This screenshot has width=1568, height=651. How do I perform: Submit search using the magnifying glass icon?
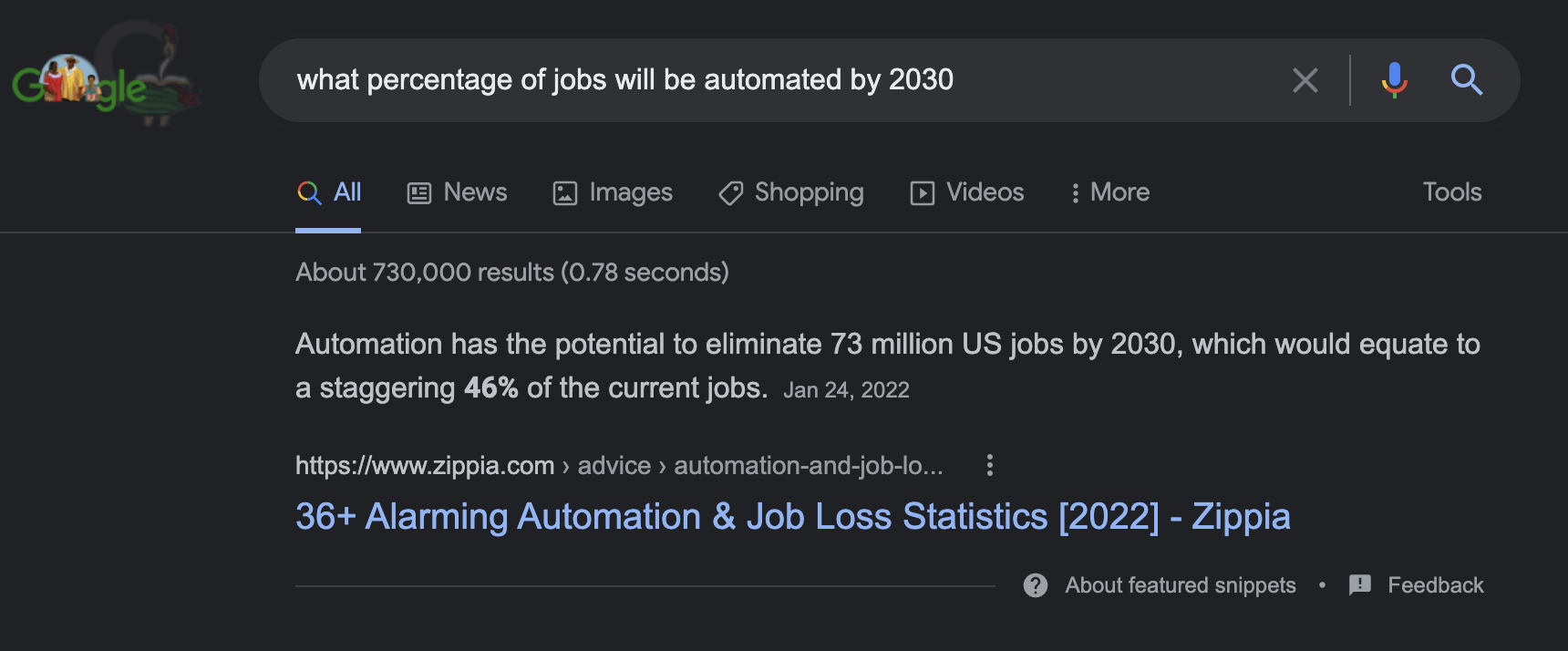point(1466,80)
